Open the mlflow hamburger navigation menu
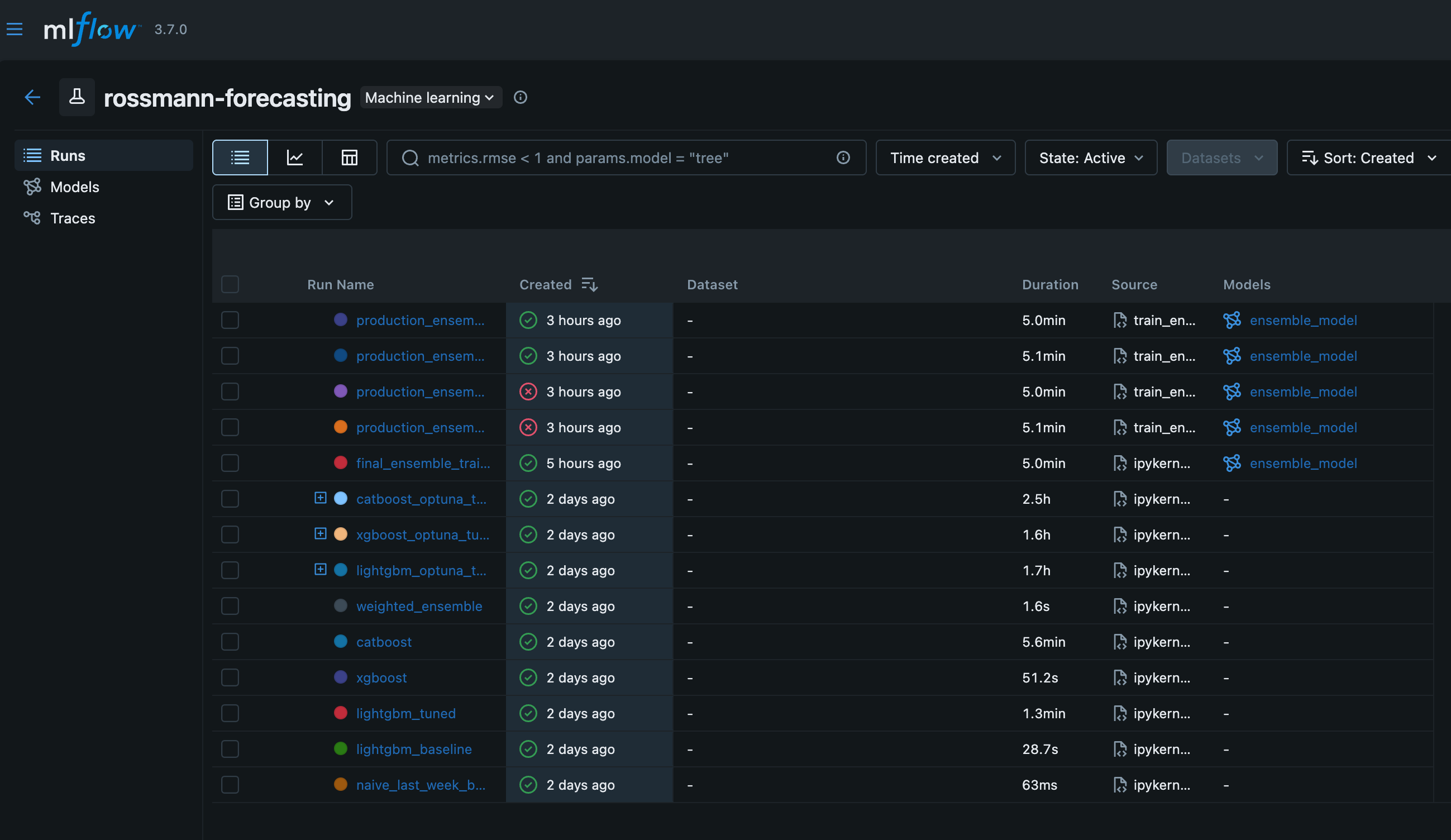Viewport: 1451px width, 840px height. [15, 29]
